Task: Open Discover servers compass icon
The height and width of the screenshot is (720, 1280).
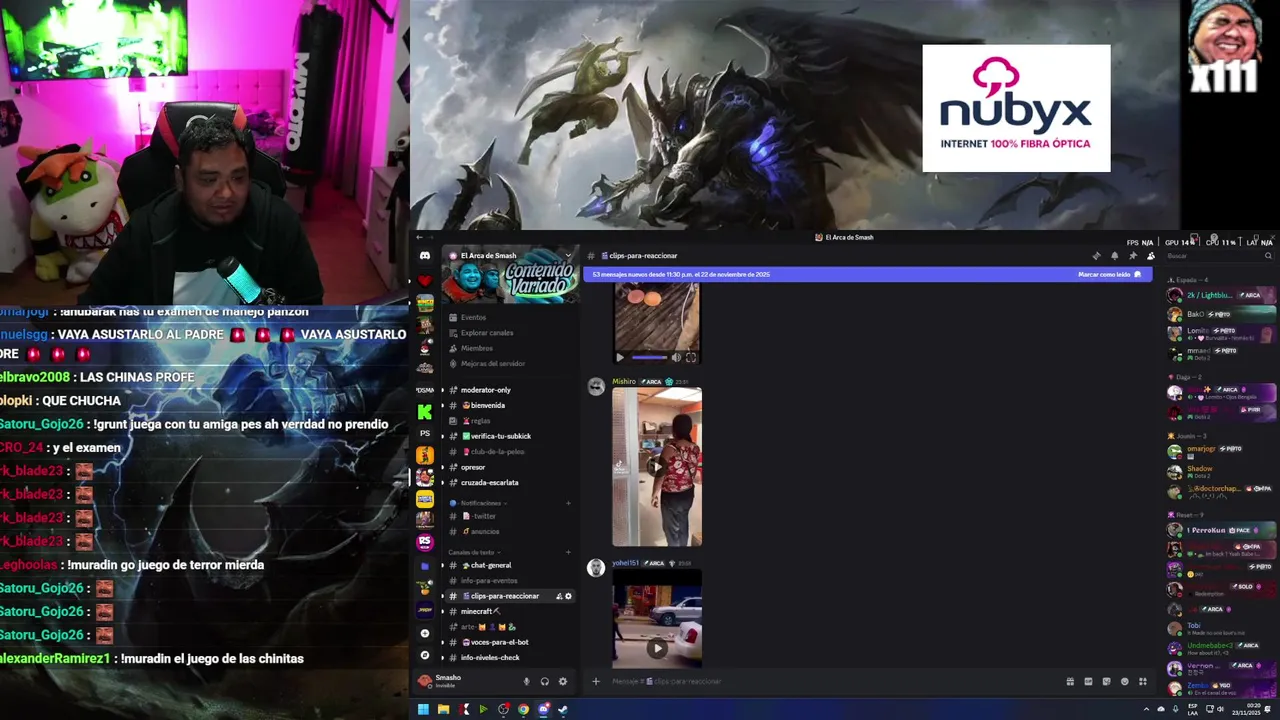Action: point(425,655)
